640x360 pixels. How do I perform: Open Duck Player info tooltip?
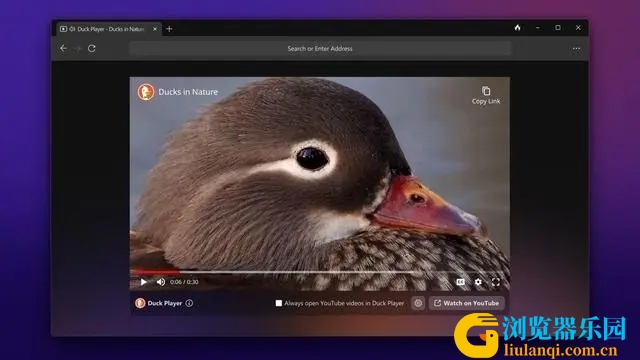click(189, 303)
